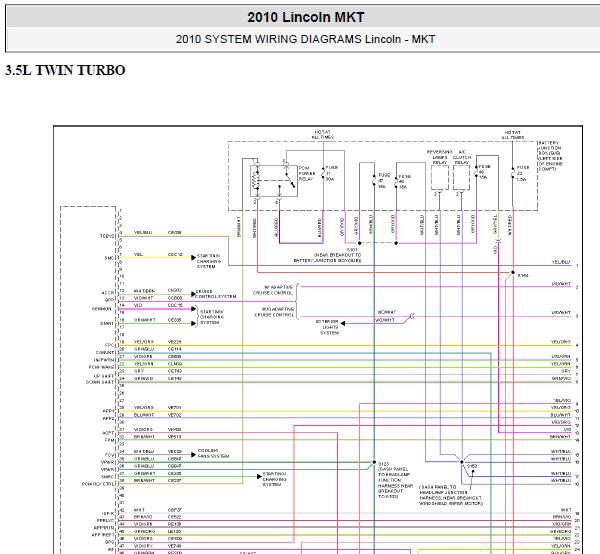Click the POW RLY CTRL pin label

[98, 484]
